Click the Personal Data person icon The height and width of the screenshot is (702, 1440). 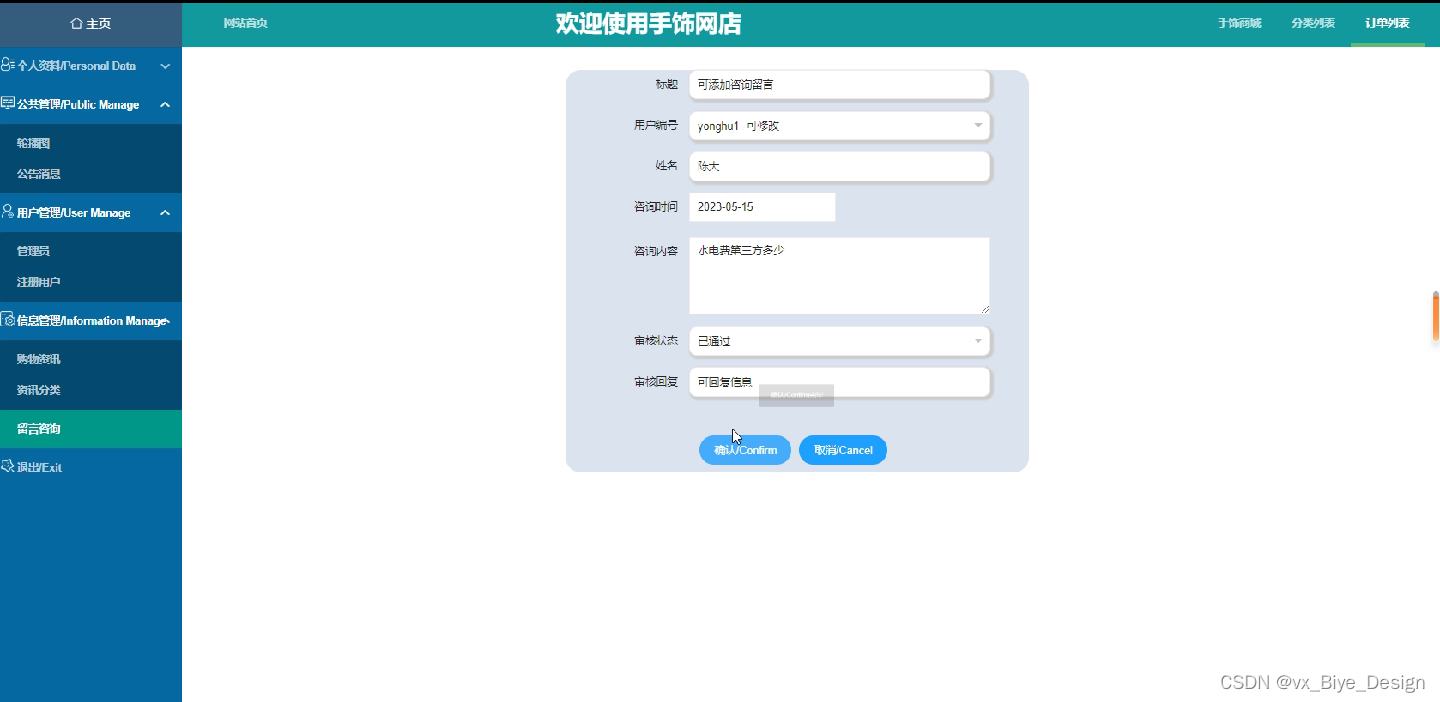[8, 65]
